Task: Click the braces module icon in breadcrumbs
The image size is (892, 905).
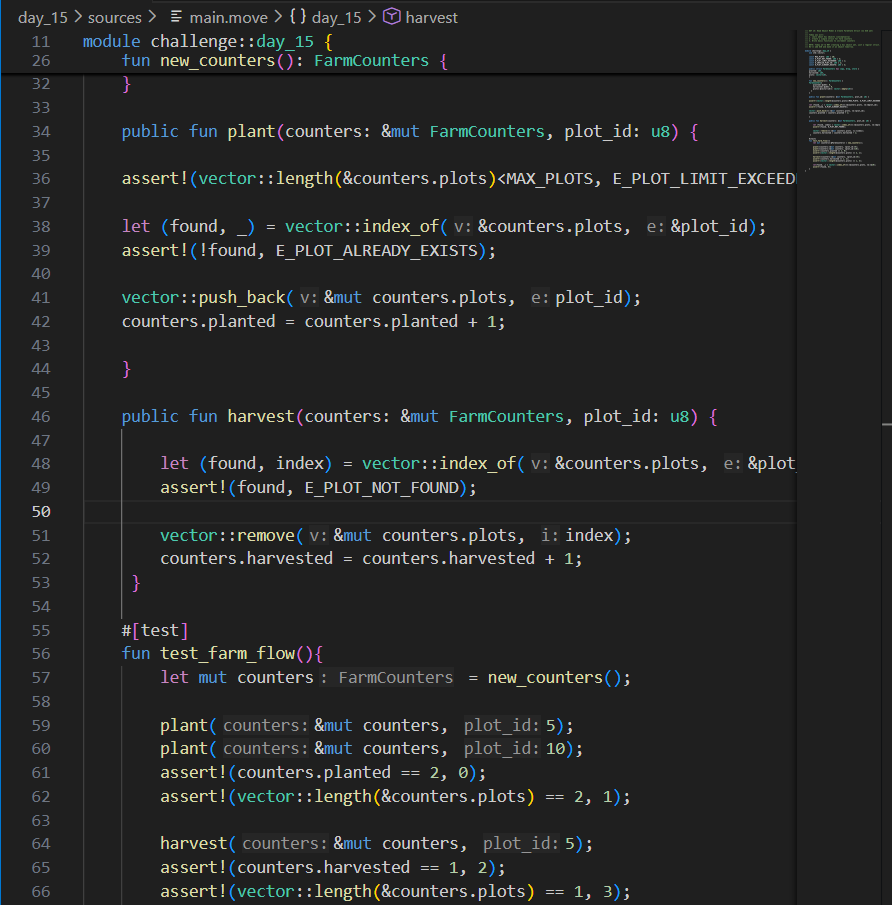Action: pos(298,17)
